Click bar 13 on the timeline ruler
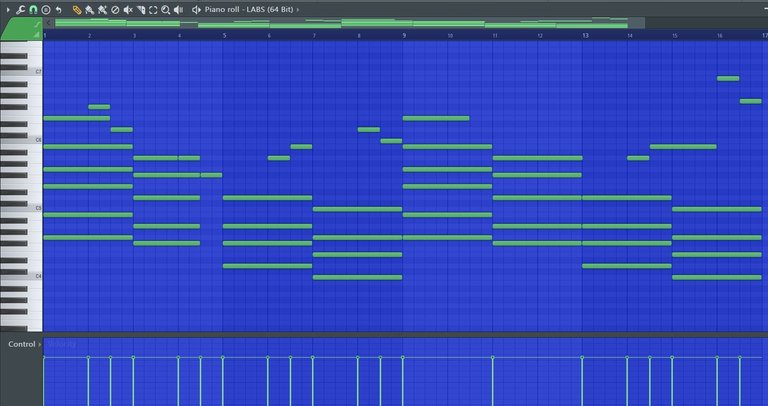The height and width of the screenshot is (406, 768). pyautogui.click(x=585, y=36)
